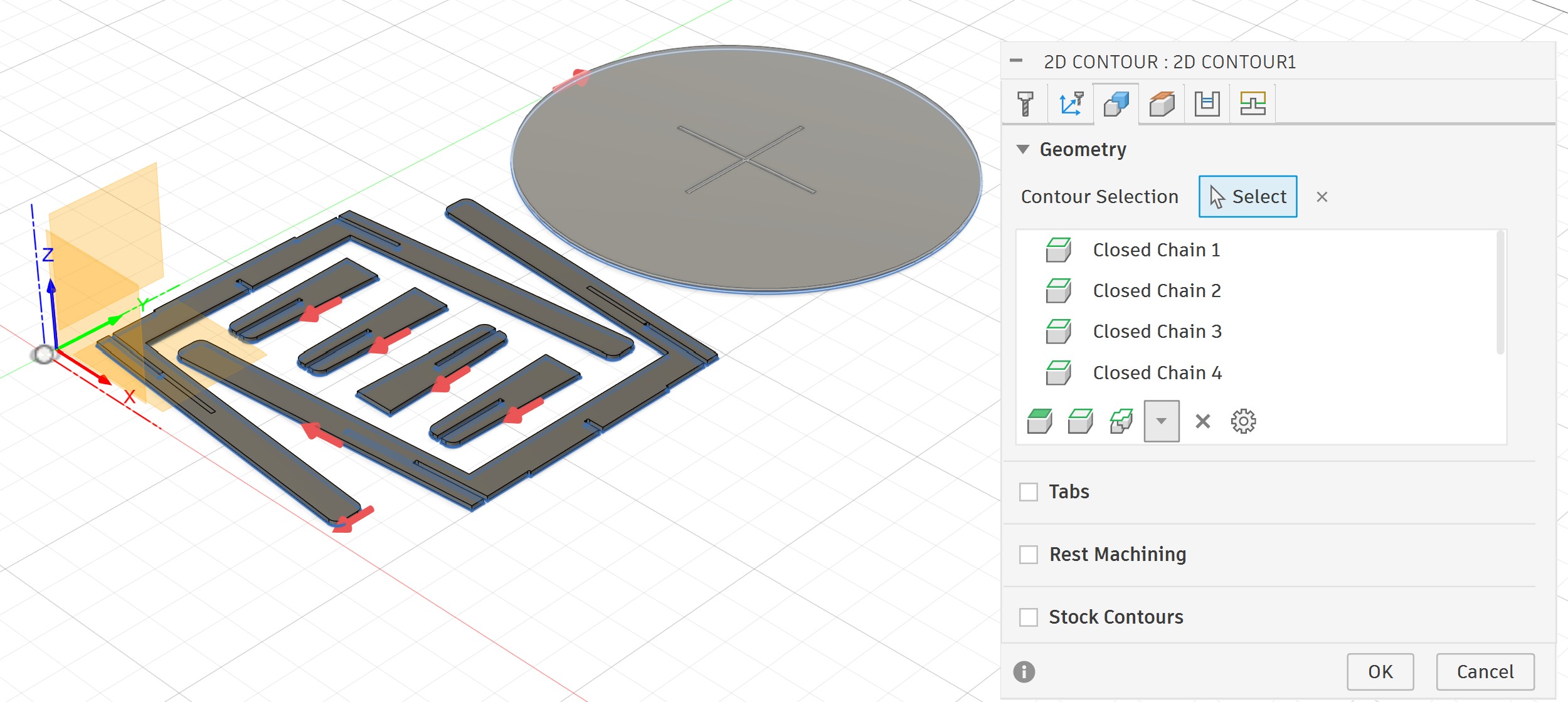The height and width of the screenshot is (702, 1568).
Task: Delete selected chain with X icon
Action: [1202, 421]
